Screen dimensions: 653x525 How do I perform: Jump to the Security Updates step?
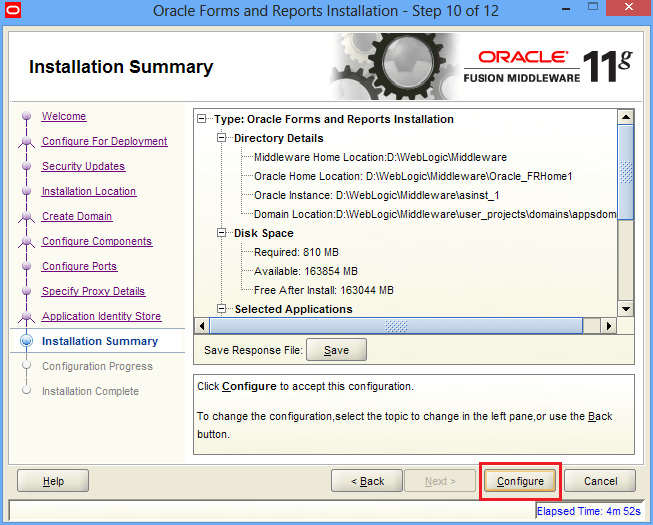[x=83, y=166]
